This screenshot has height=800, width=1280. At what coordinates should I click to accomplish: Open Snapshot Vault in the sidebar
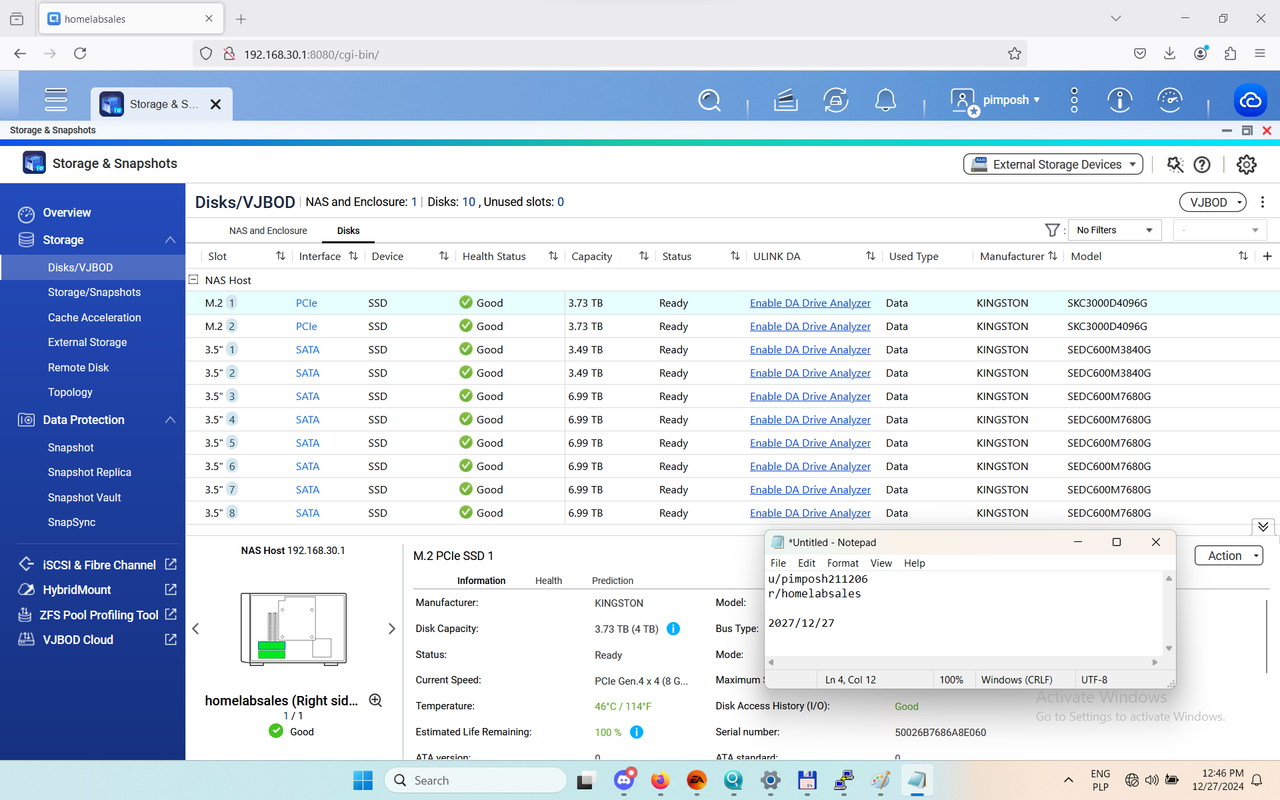[84, 497]
